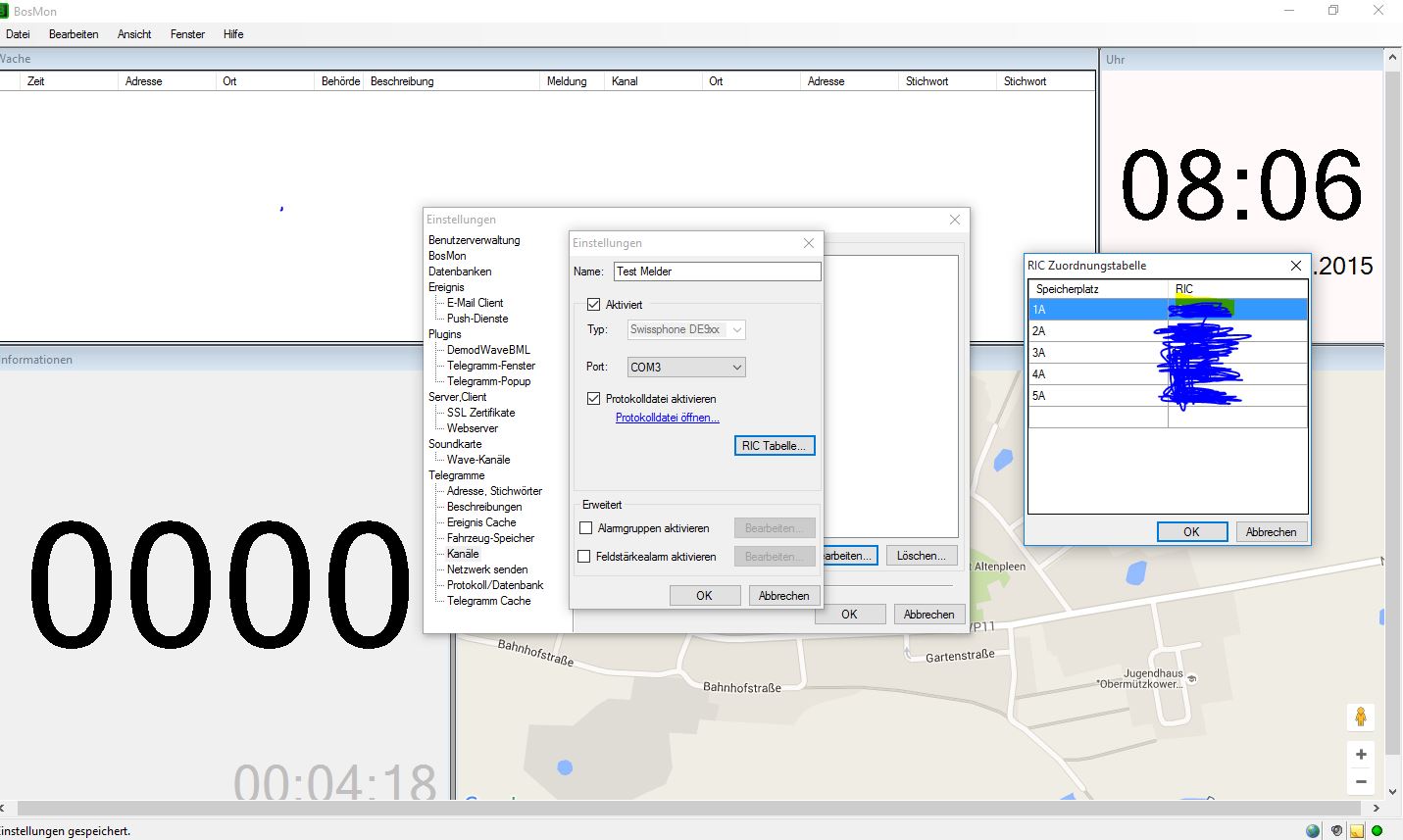
Task: Select Fahrzeug-Speicher tree item
Action: point(491,538)
